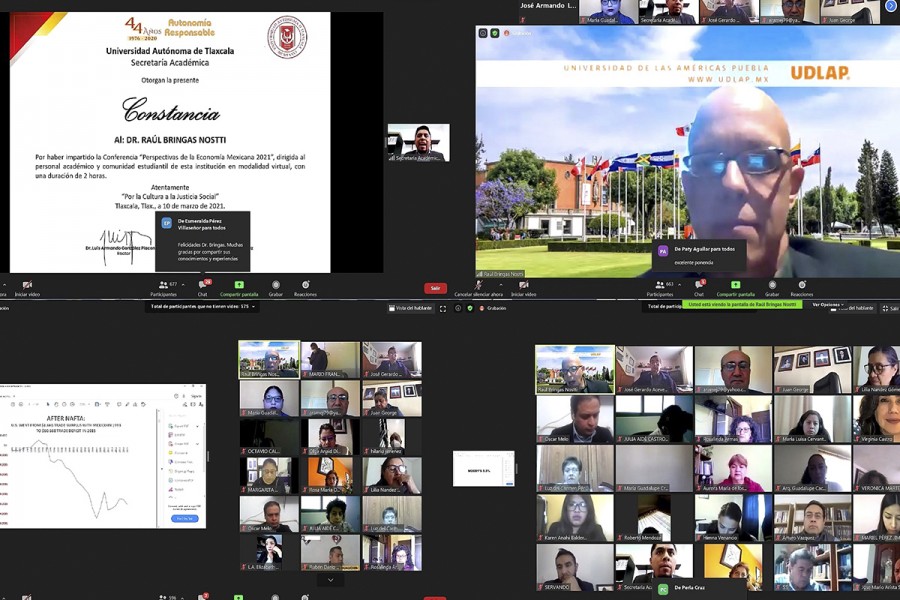Open Chat in the UDLAP speaker window
Screen dimensions: 900x600
click(x=699, y=288)
